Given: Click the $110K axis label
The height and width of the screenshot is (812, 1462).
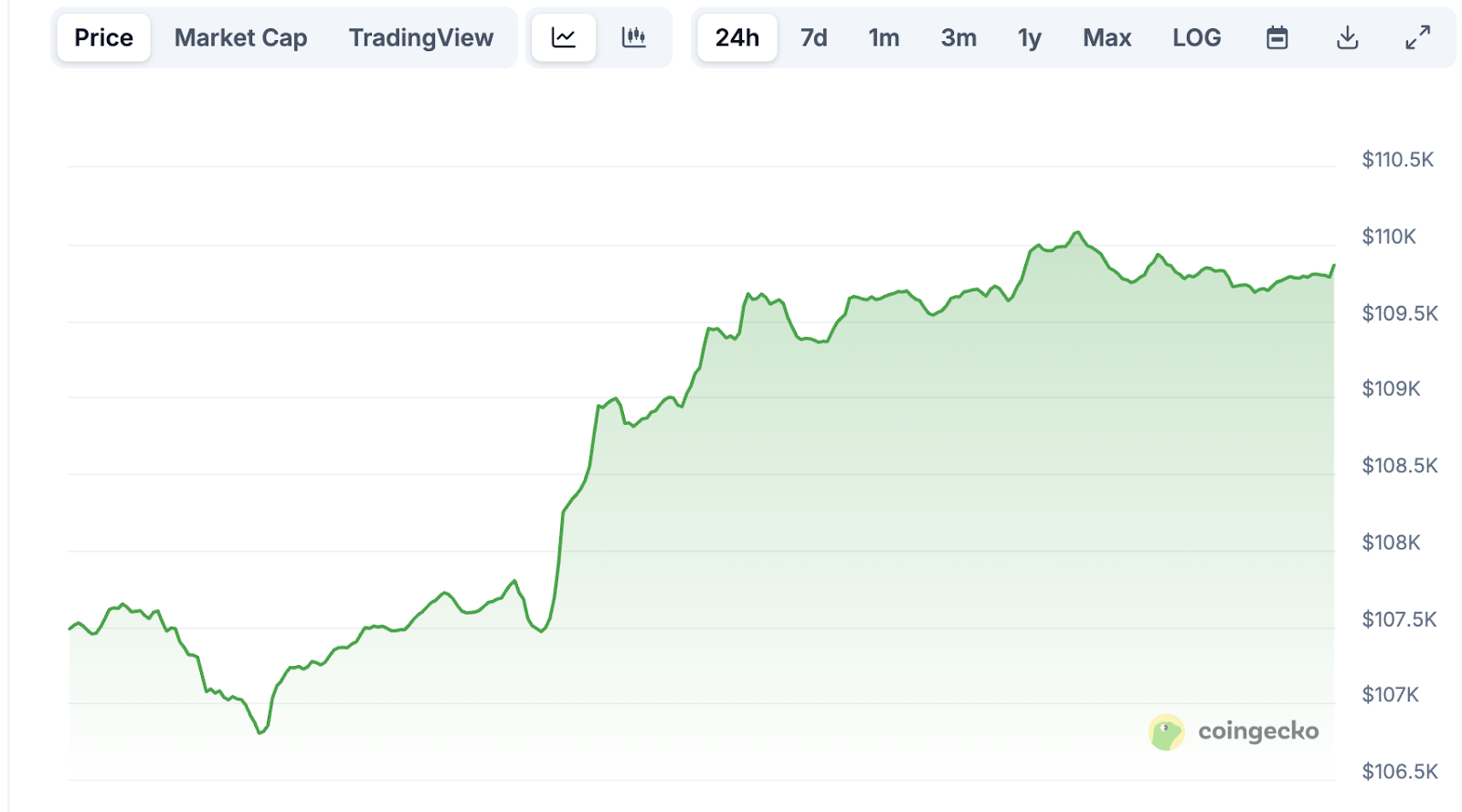Looking at the screenshot, I should [x=1388, y=237].
